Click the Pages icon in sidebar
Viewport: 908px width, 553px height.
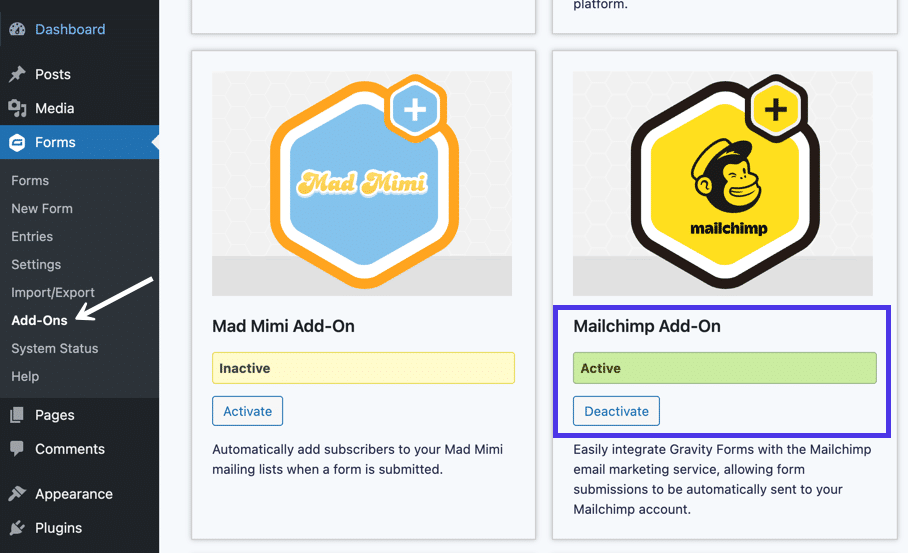17,415
